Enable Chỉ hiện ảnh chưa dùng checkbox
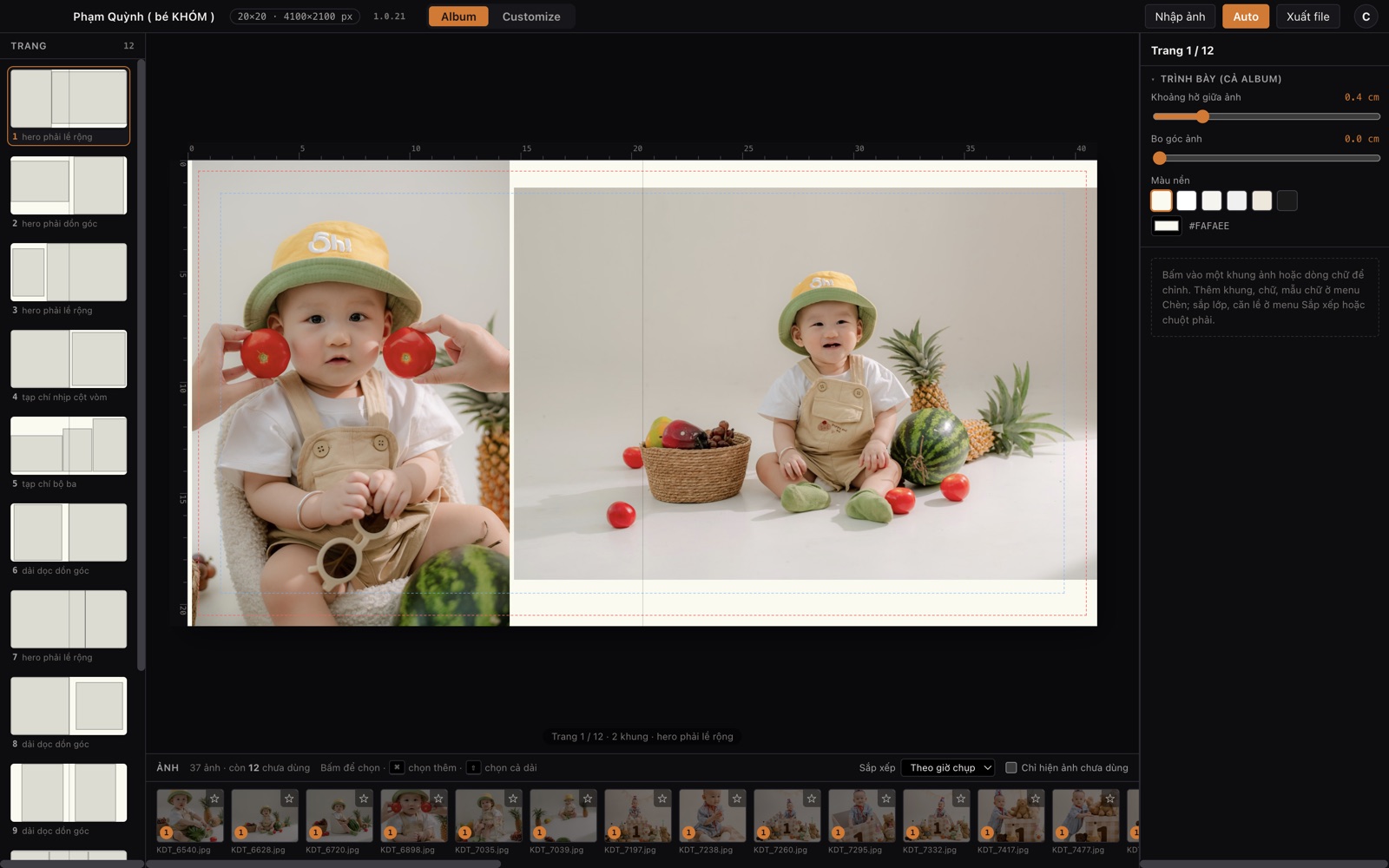The height and width of the screenshot is (868, 1389). pos(1011,767)
